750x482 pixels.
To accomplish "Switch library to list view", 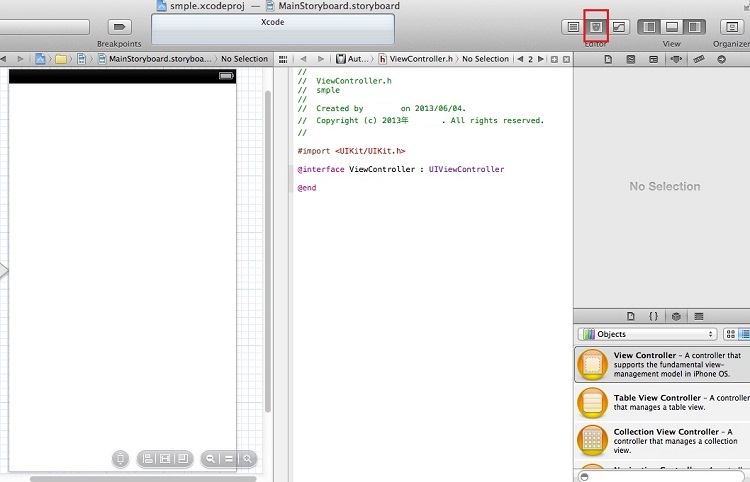I will (x=745, y=334).
